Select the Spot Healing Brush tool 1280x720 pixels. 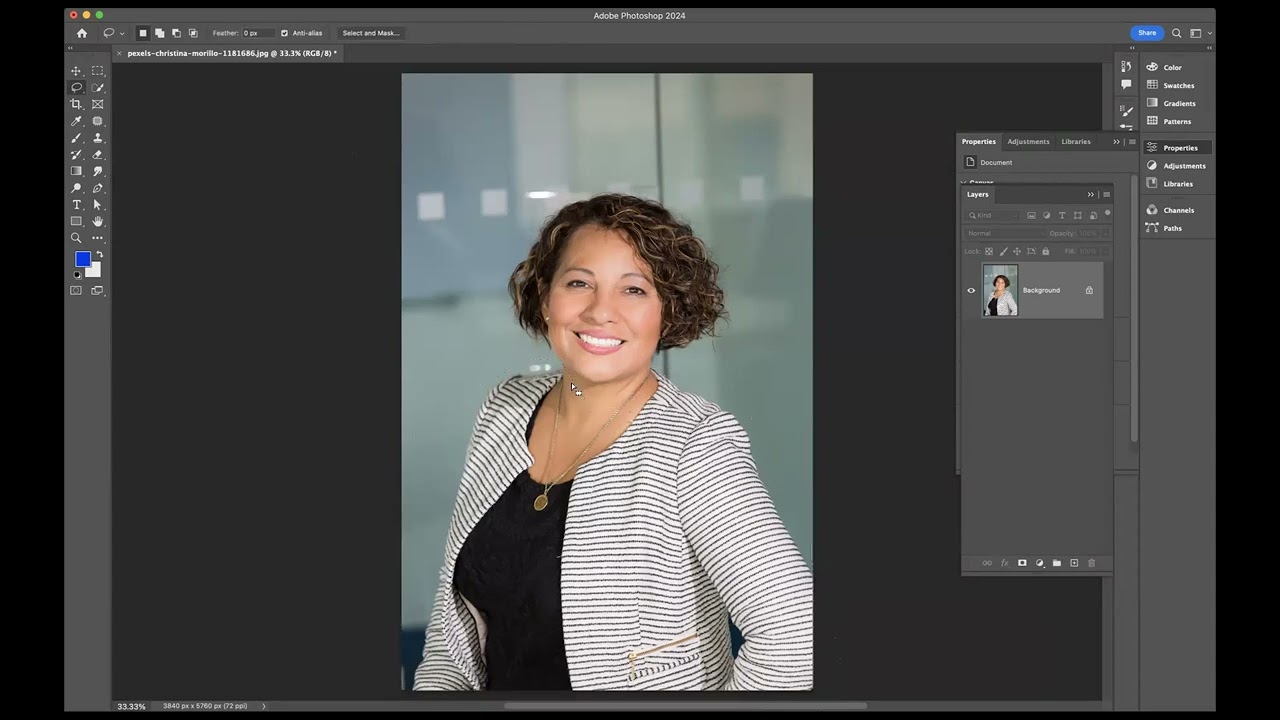[98, 121]
